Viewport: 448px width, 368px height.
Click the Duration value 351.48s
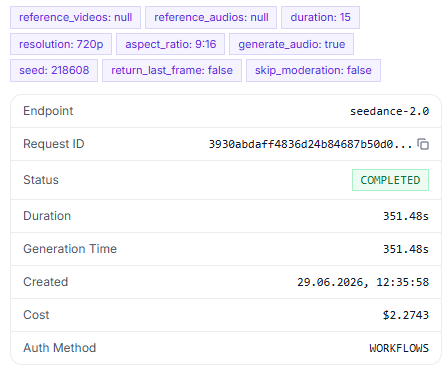pos(406,216)
